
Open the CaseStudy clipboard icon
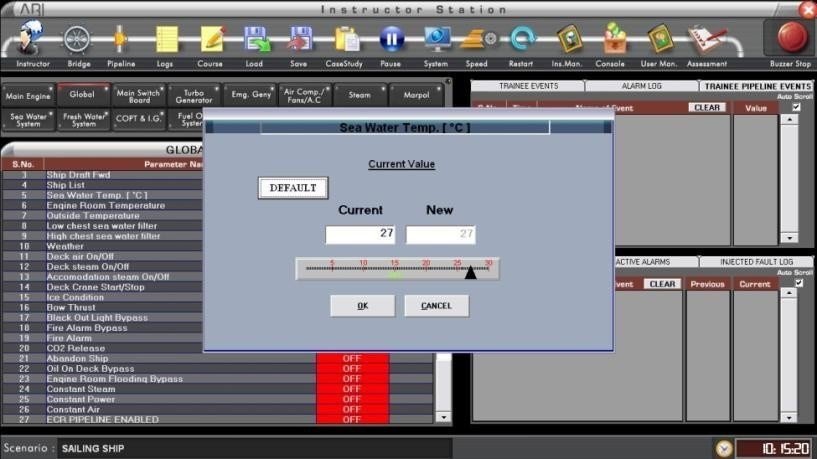345,40
